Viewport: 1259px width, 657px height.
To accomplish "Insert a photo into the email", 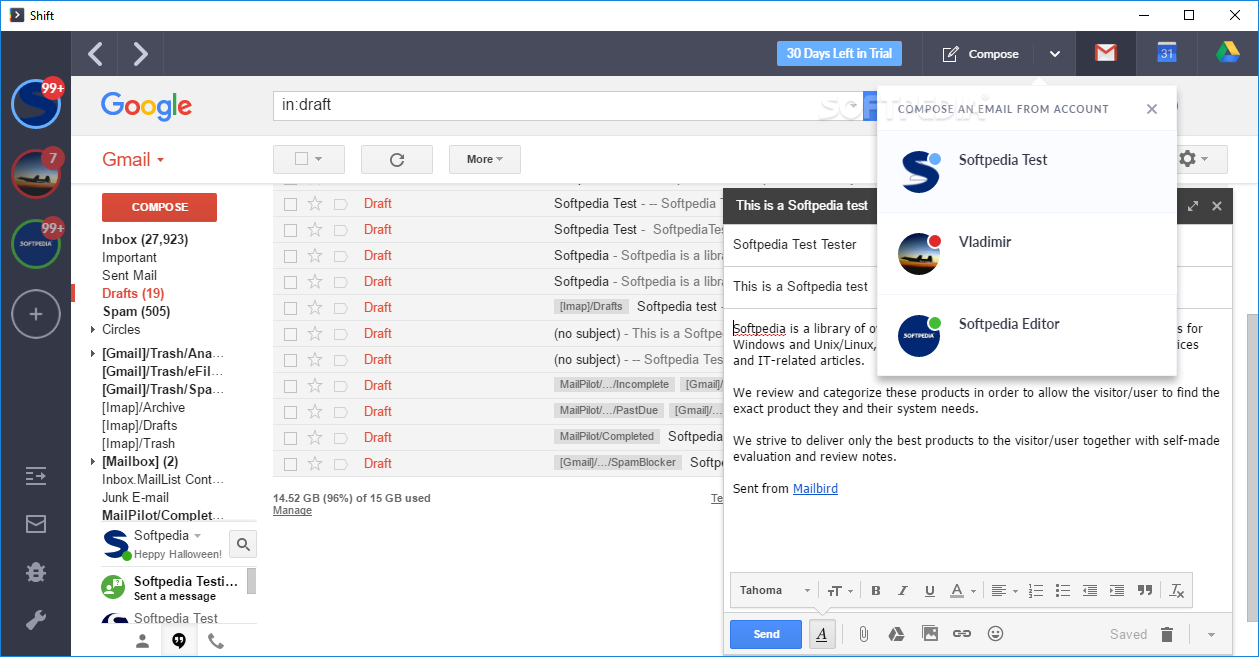I will coord(930,634).
